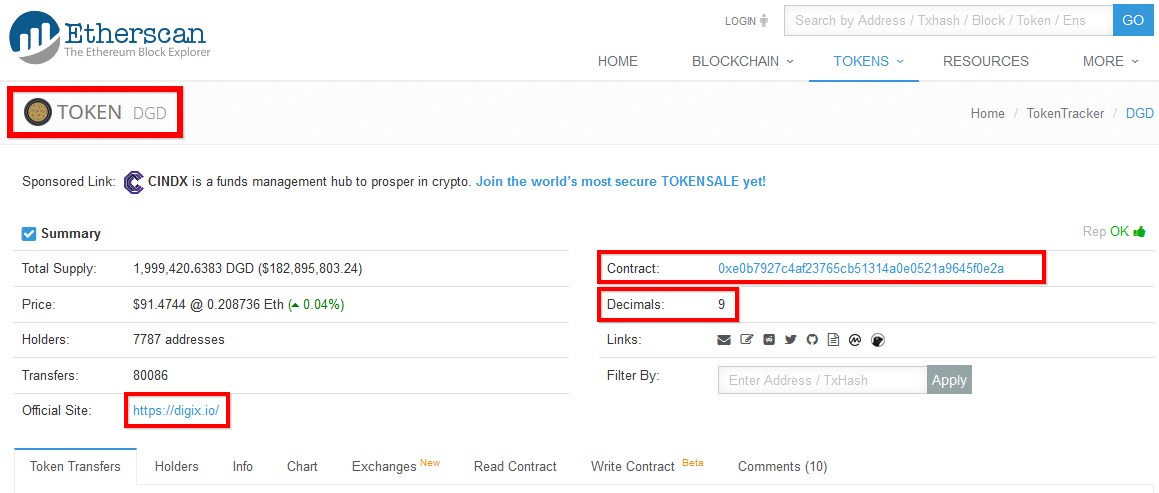Follow the Join TOKENSALE sponsored link
Screen dimensions: 1159x493
(621, 181)
